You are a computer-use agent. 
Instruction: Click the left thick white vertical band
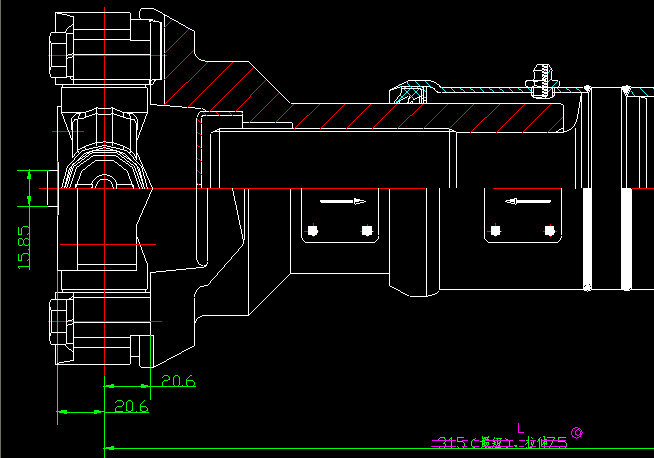click(588, 240)
